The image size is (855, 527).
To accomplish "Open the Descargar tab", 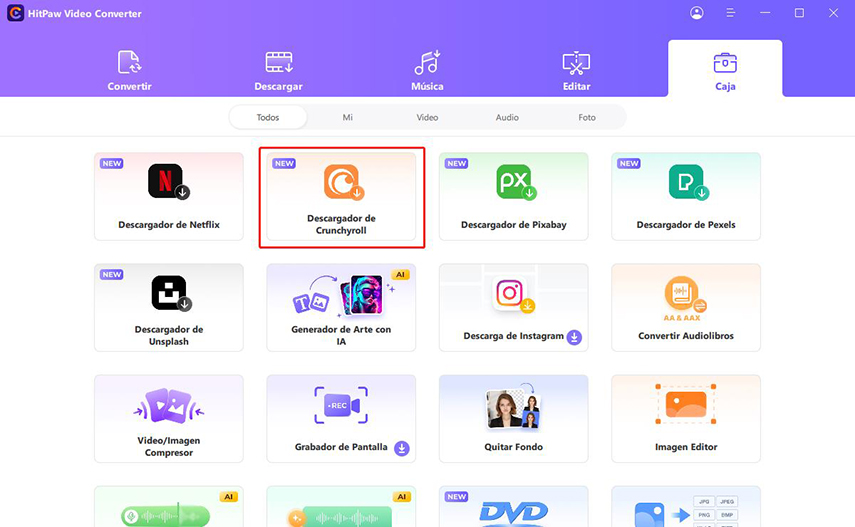I will click(x=278, y=70).
